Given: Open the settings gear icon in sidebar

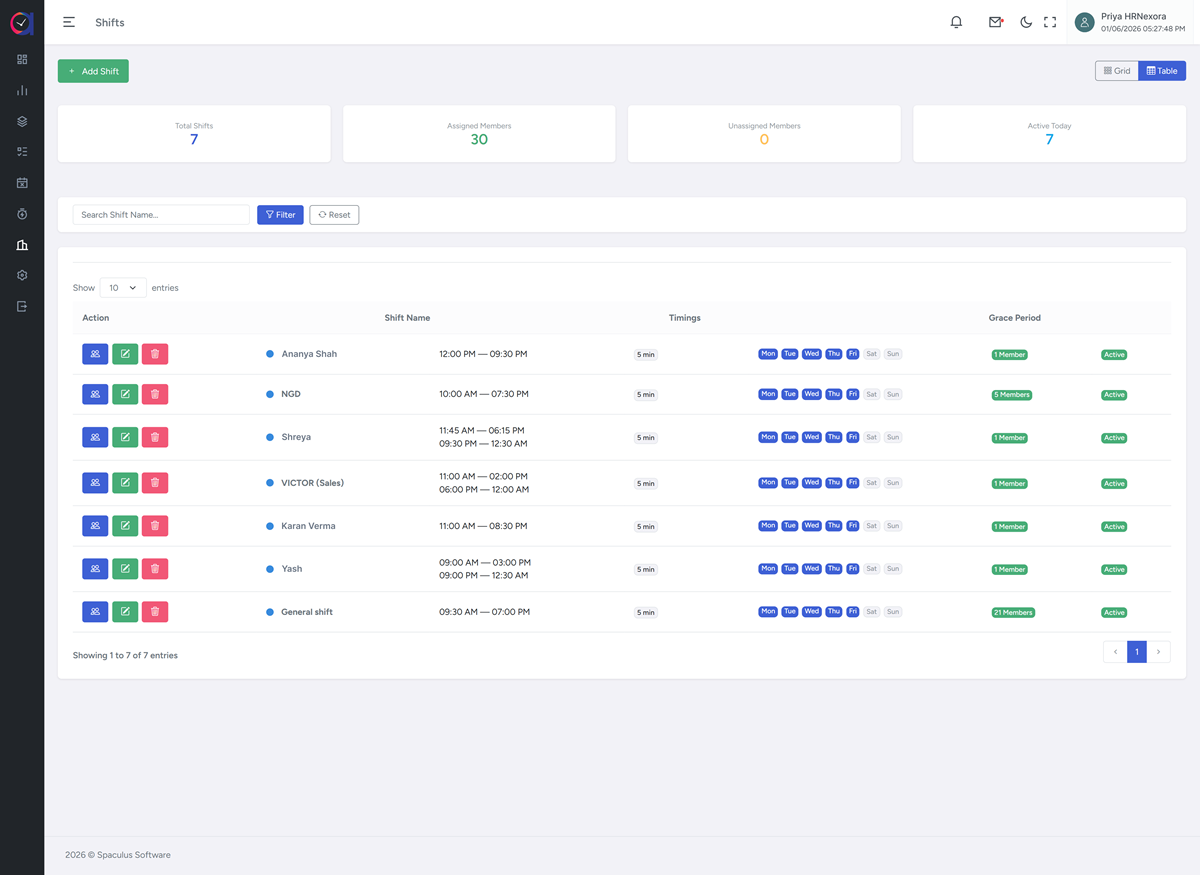Looking at the screenshot, I should (x=22, y=275).
